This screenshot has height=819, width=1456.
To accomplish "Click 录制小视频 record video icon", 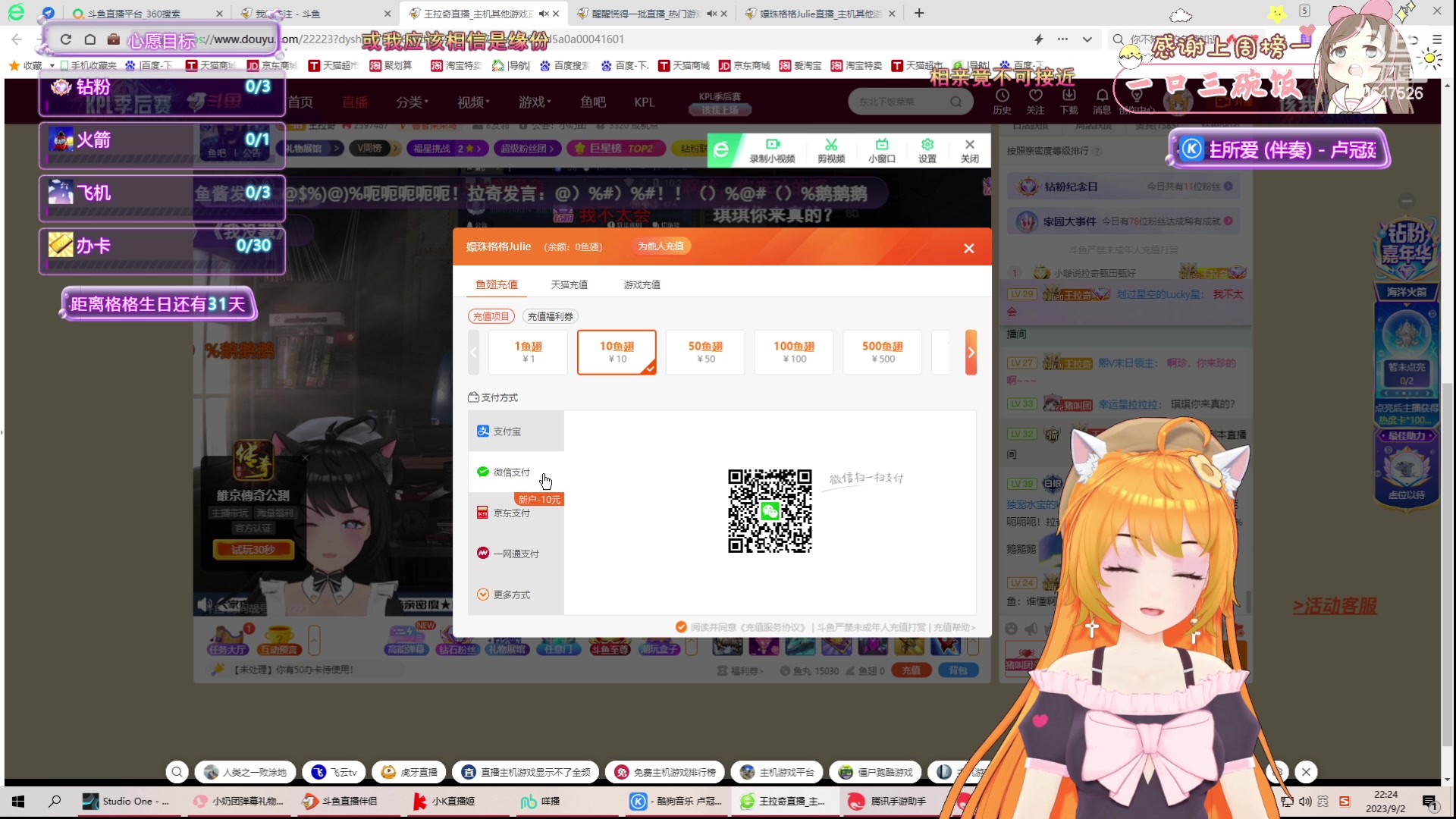I will (772, 150).
